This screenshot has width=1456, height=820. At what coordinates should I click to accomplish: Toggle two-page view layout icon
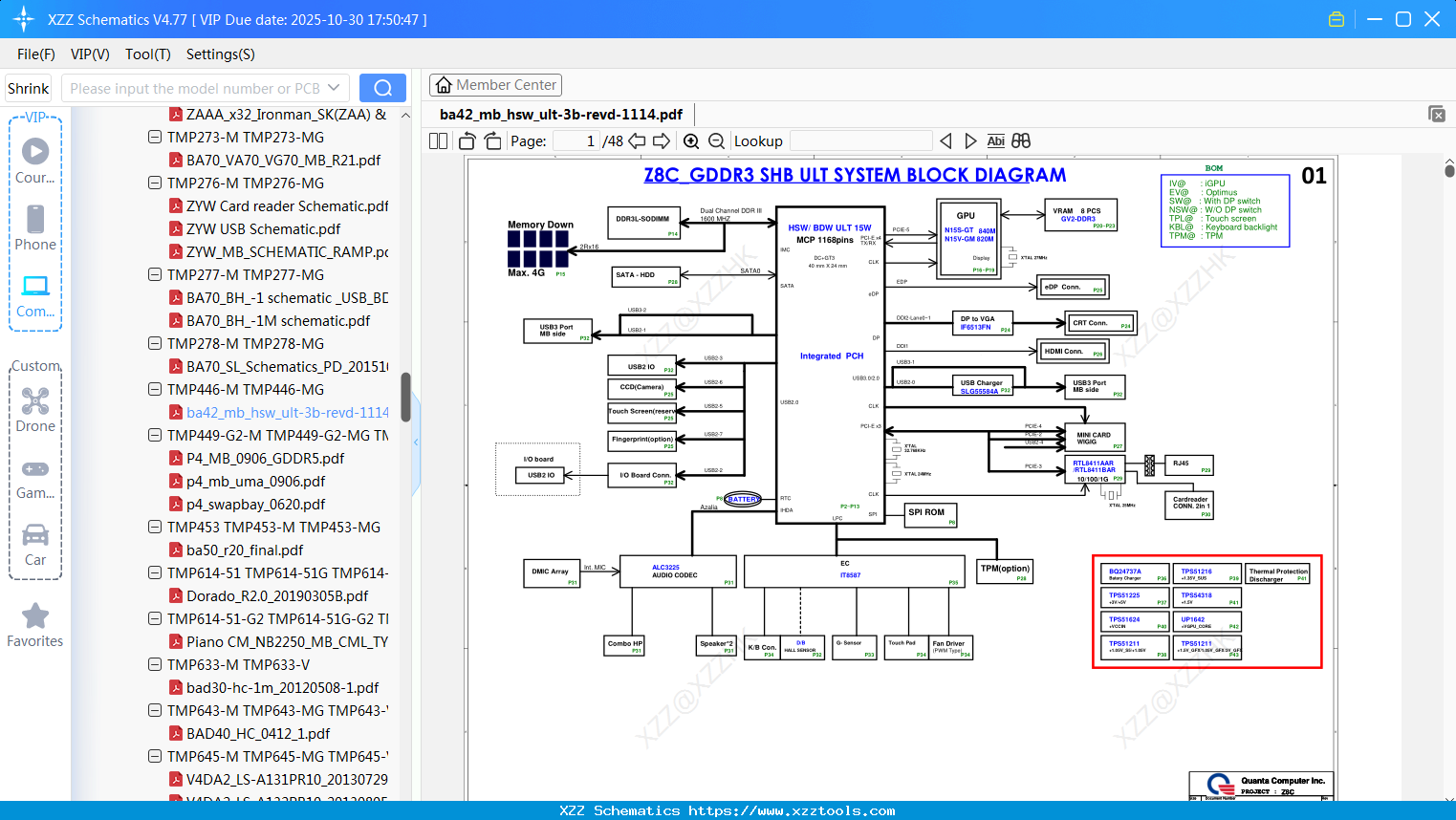(x=438, y=141)
